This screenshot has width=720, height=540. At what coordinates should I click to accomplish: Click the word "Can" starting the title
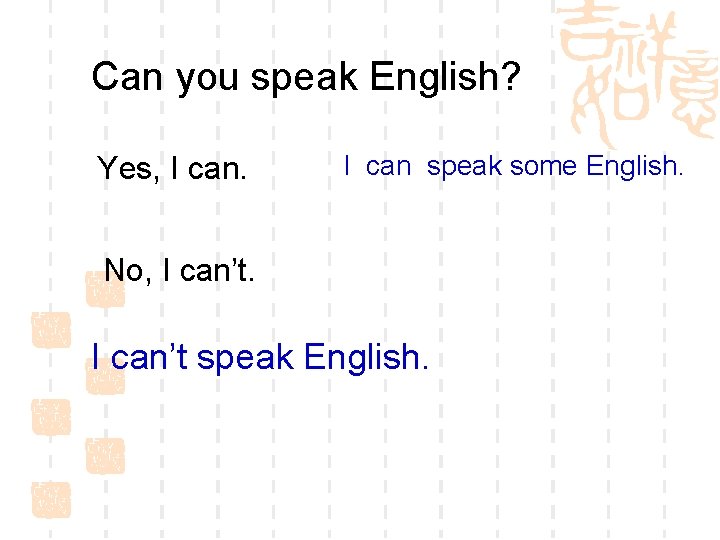127,77
